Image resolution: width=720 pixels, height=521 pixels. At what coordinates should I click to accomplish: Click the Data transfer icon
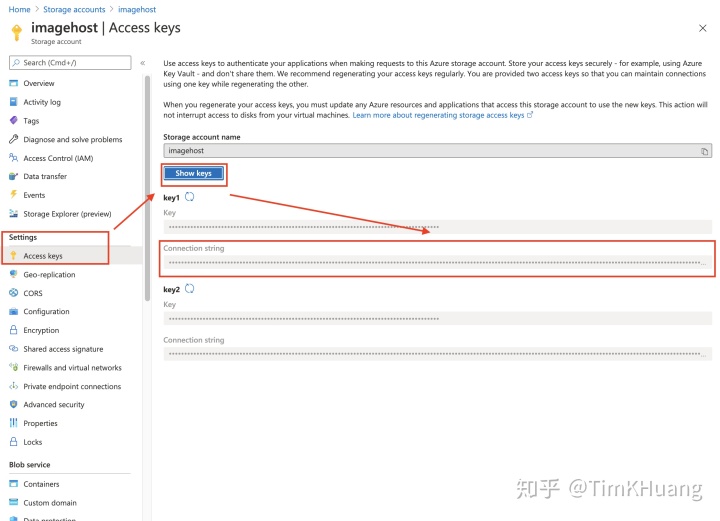click(x=14, y=176)
